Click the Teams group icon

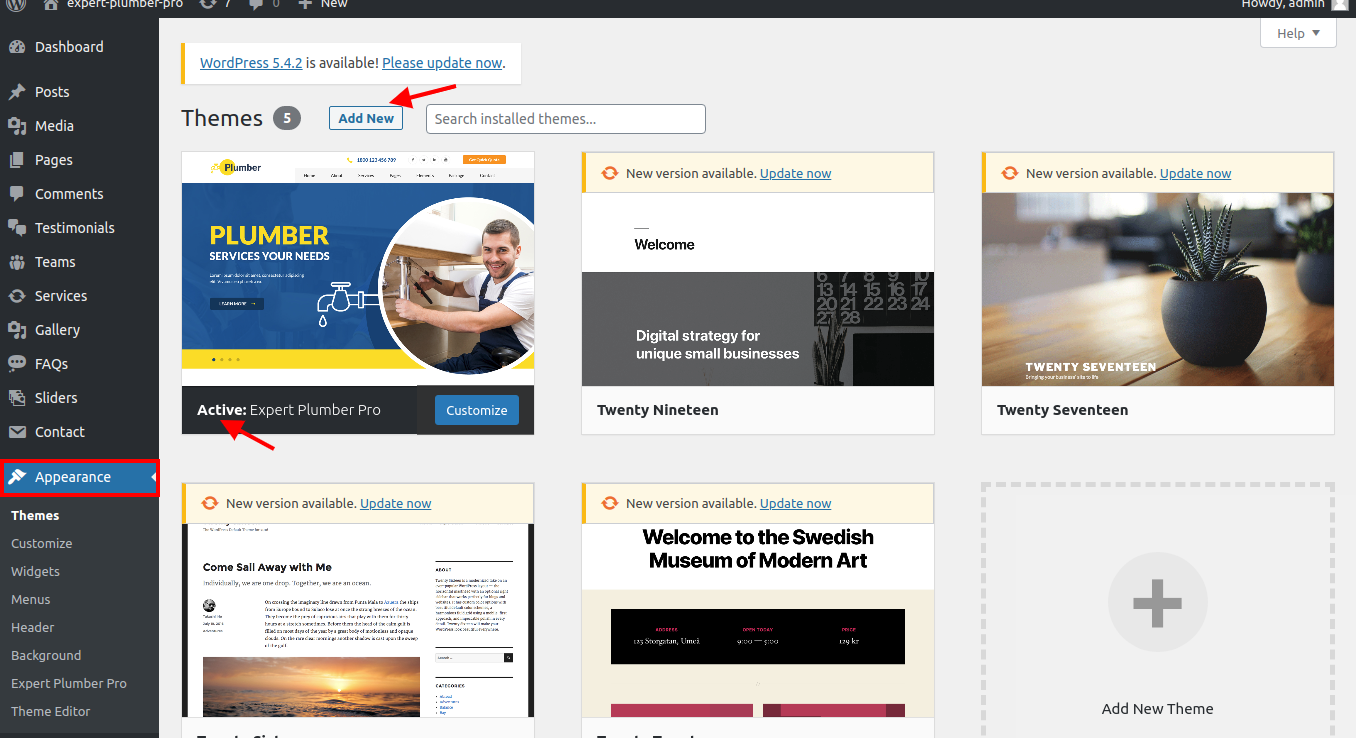17,262
